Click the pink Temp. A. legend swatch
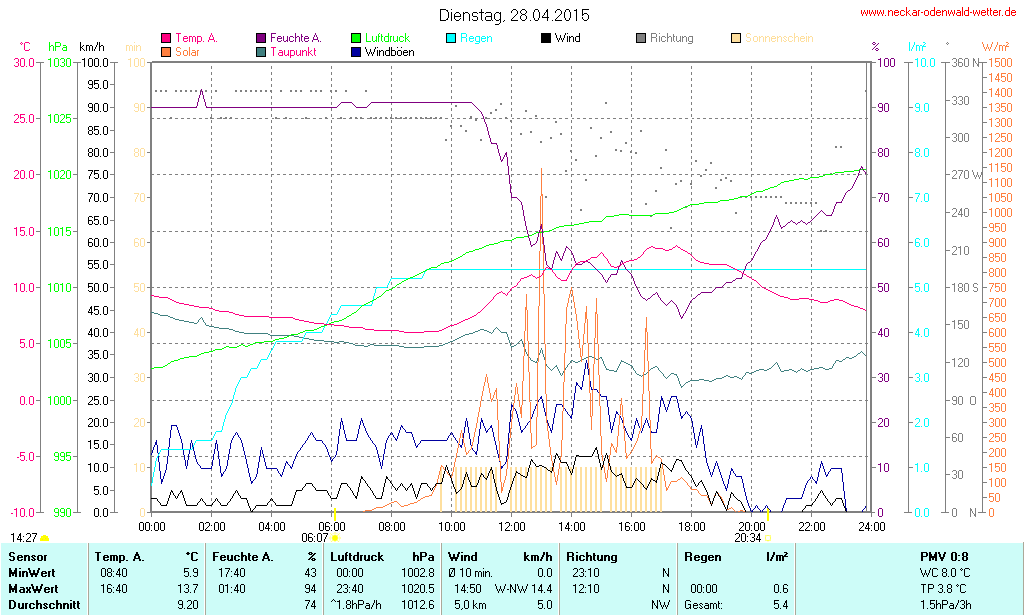 (166, 38)
